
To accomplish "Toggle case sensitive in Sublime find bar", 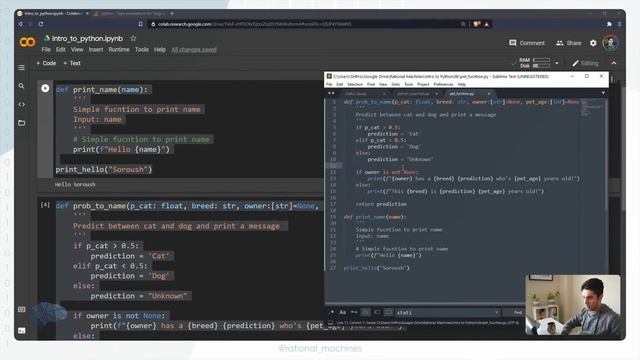I will pyautogui.click(x=343, y=313).
